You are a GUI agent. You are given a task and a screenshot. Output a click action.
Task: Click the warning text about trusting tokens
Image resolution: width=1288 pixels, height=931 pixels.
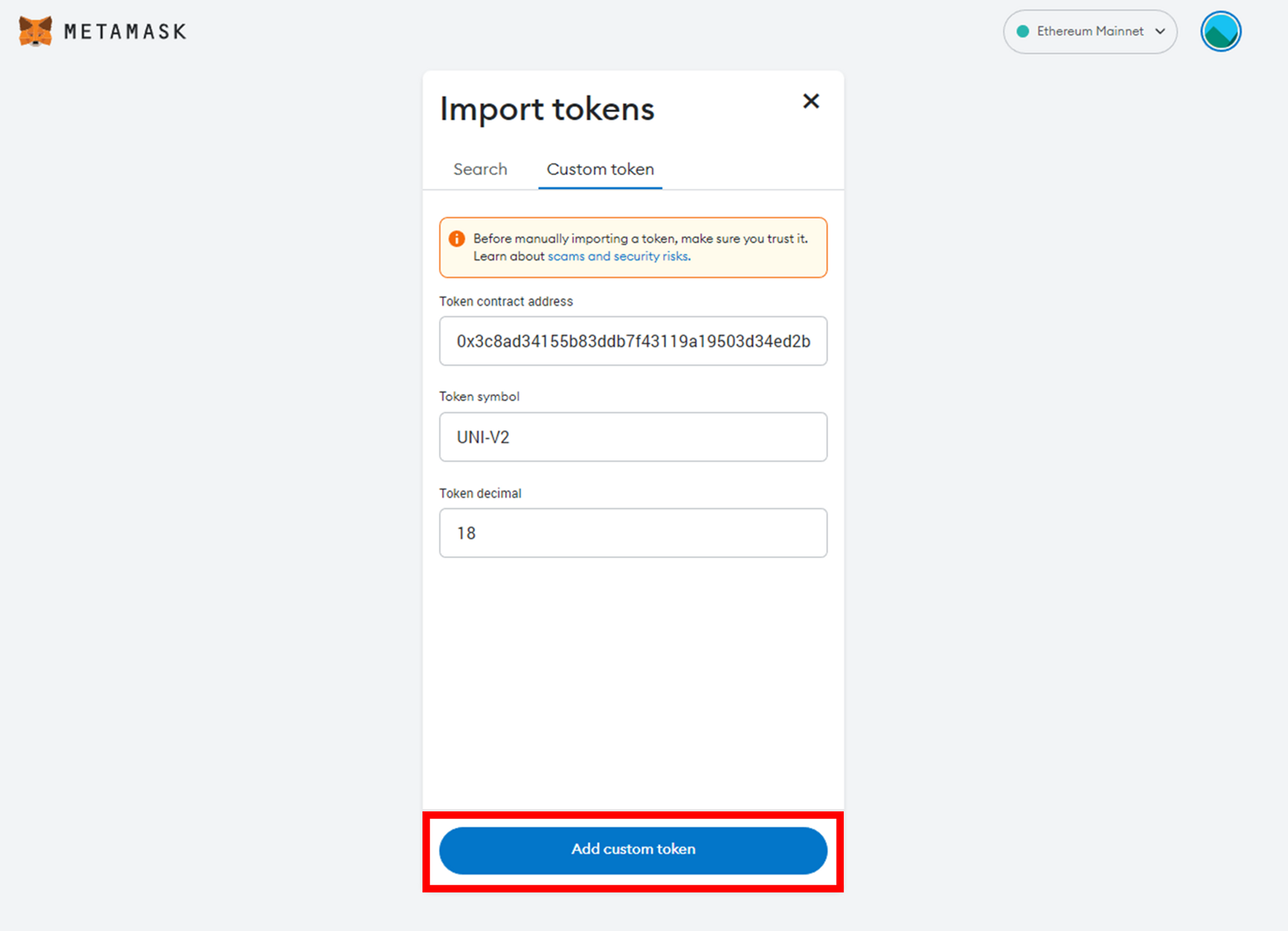640,239
